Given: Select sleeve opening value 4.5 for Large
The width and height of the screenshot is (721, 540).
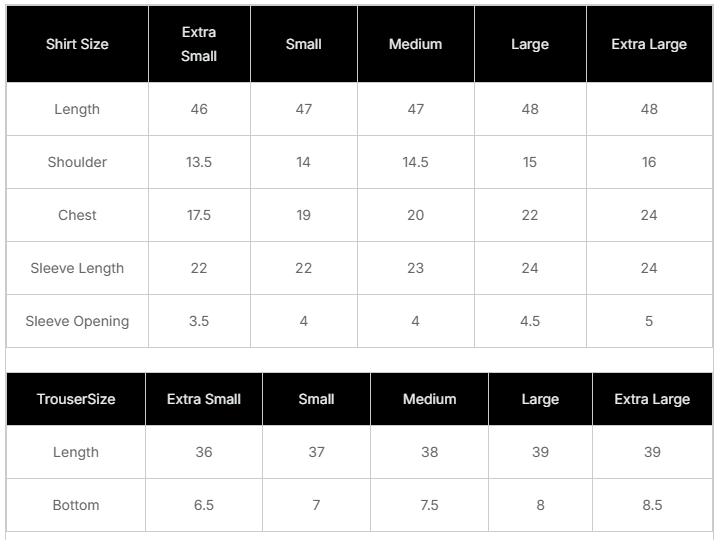Looking at the screenshot, I should pyautogui.click(x=530, y=321).
